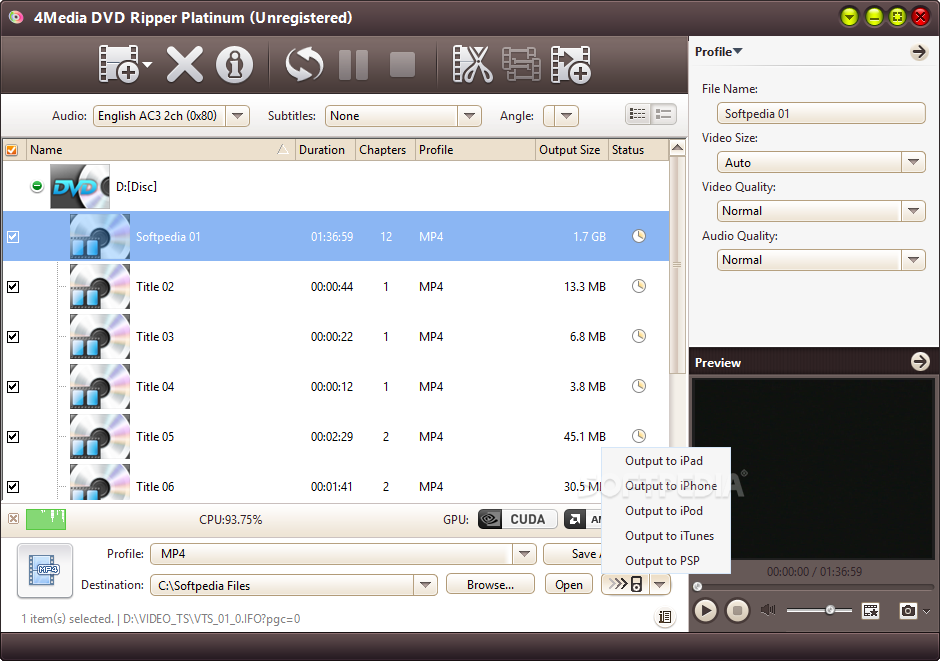Viewport: 940px width, 661px height.
Task: Toggle the select-all checkbox in header
Action: point(12,150)
